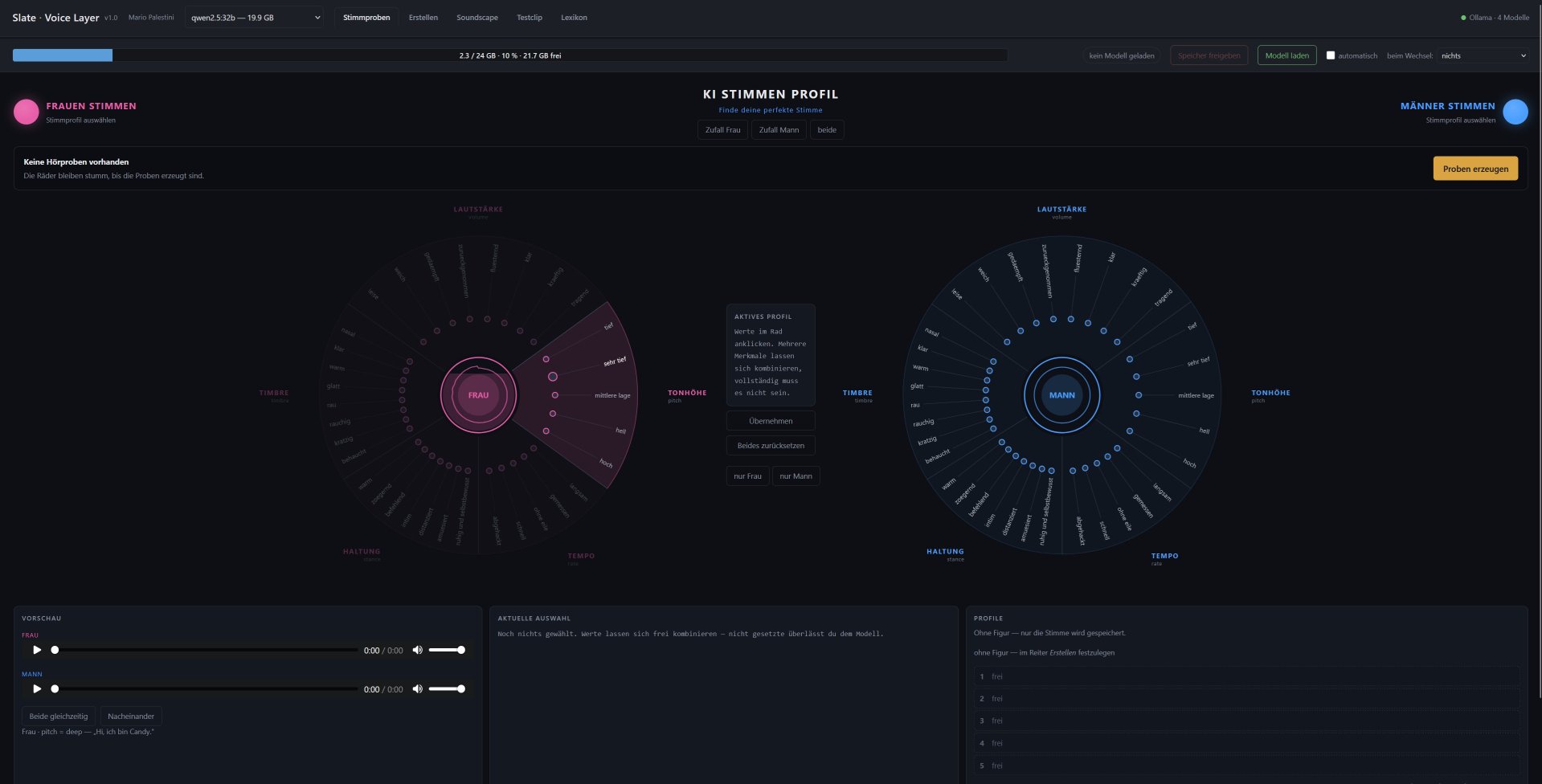
Task: Select 'schnell' tempo dot on Mann wheel
Action: 1086,468
